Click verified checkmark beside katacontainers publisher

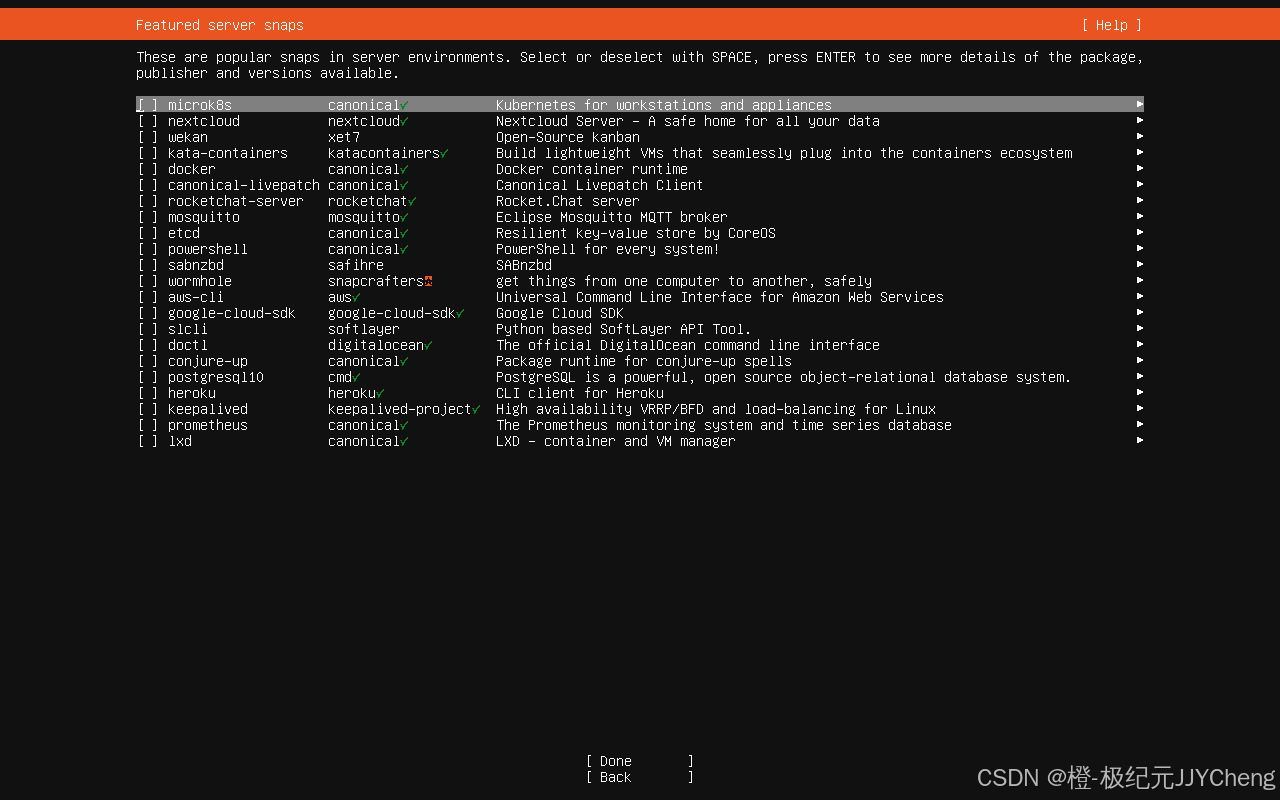(444, 153)
